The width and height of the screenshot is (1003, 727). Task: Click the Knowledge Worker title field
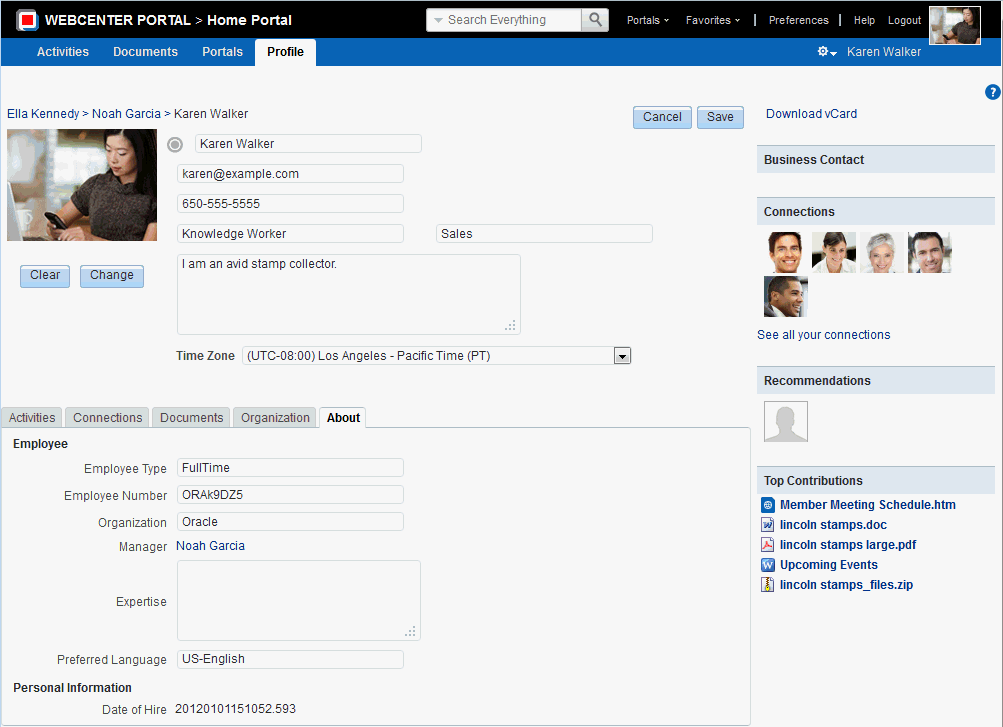click(290, 234)
